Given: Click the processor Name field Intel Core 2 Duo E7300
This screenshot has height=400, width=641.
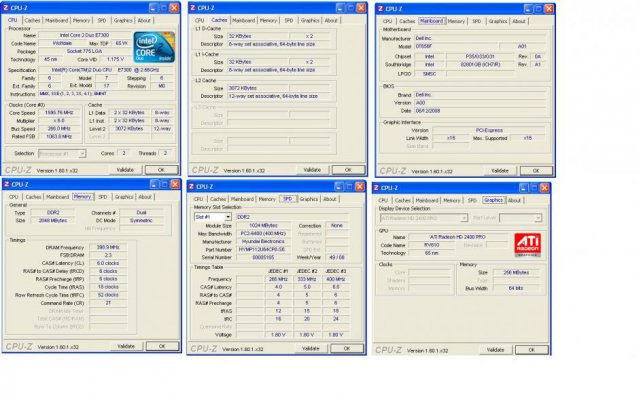Looking at the screenshot, I should coord(85,35).
